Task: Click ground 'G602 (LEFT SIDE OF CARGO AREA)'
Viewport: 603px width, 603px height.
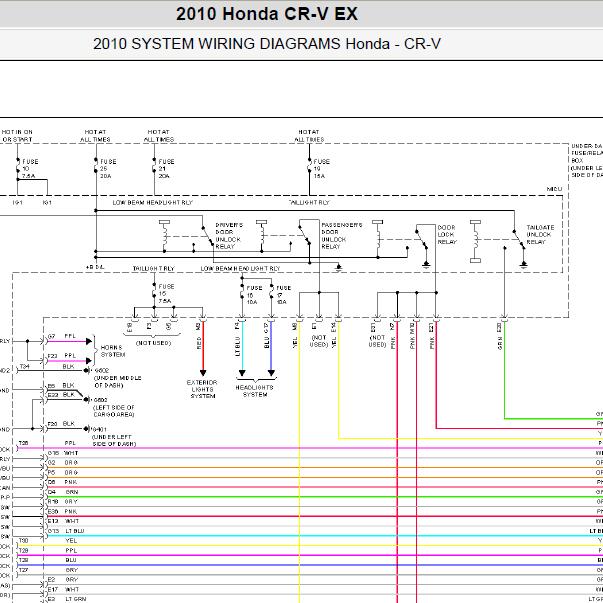Action: 114,407
